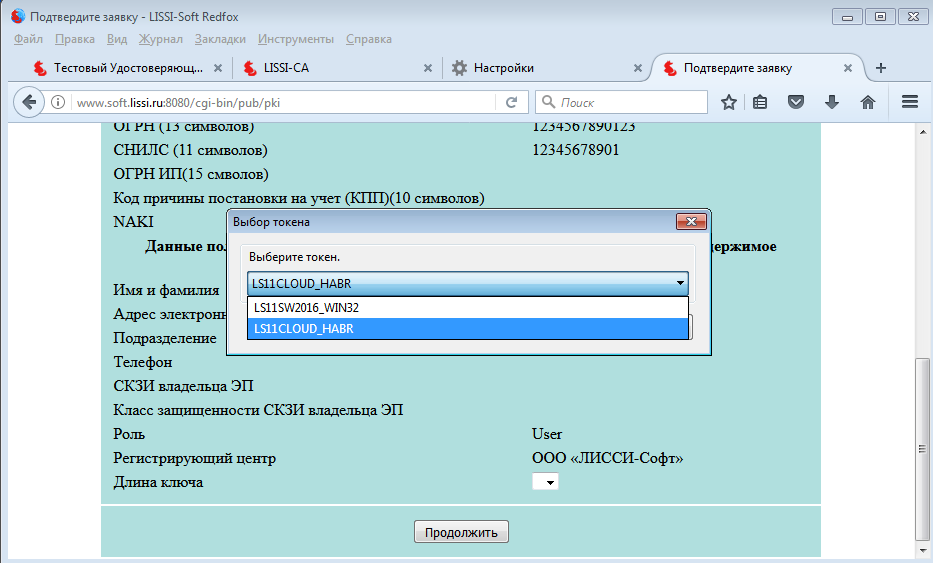Open the Вид menu

[x=117, y=39]
